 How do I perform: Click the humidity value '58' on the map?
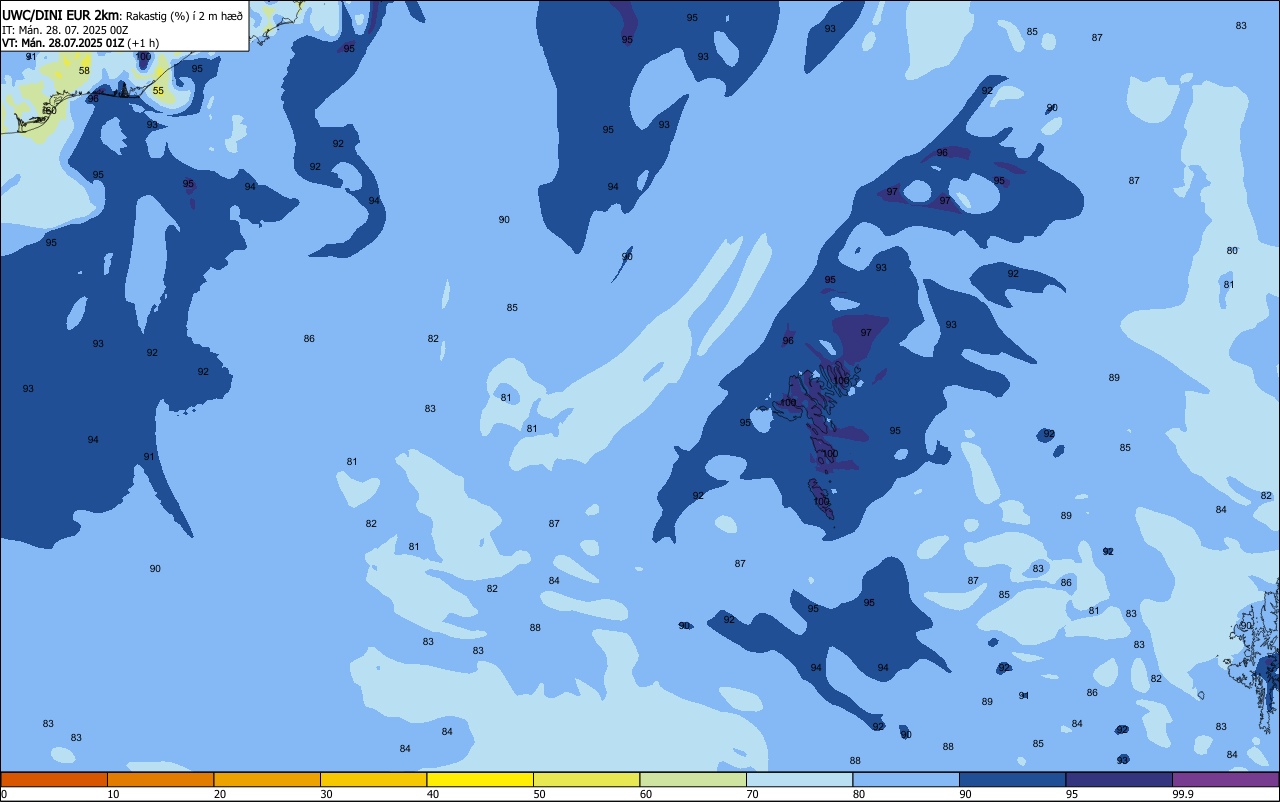(x=84, y=71)
